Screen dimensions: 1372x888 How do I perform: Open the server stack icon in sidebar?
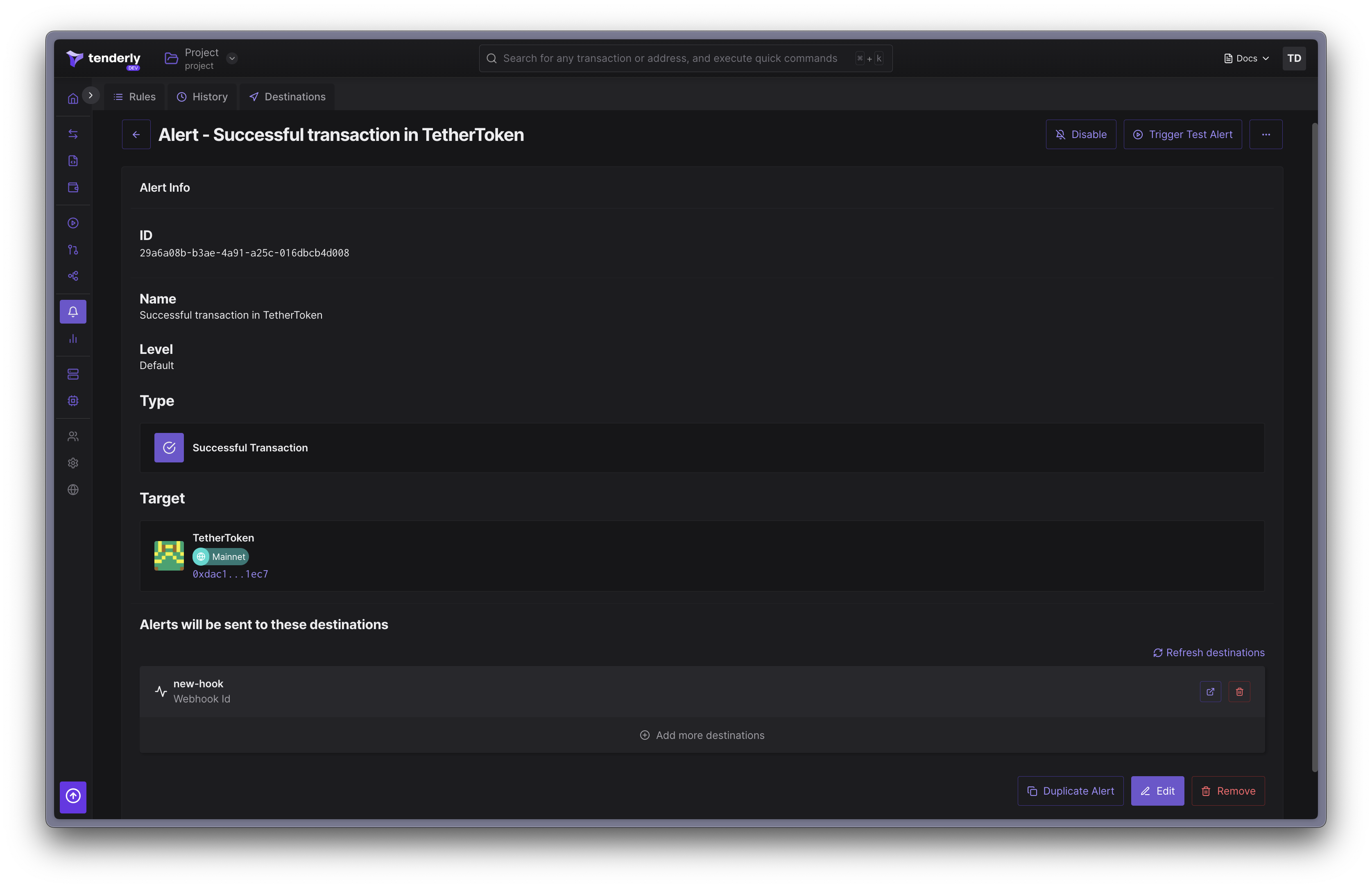point(72,374)
